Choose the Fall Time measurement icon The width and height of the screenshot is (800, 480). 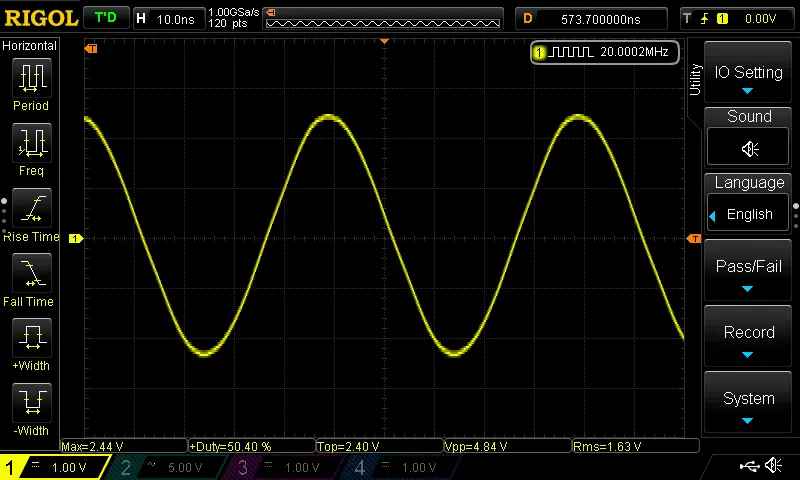pos(31,274)
